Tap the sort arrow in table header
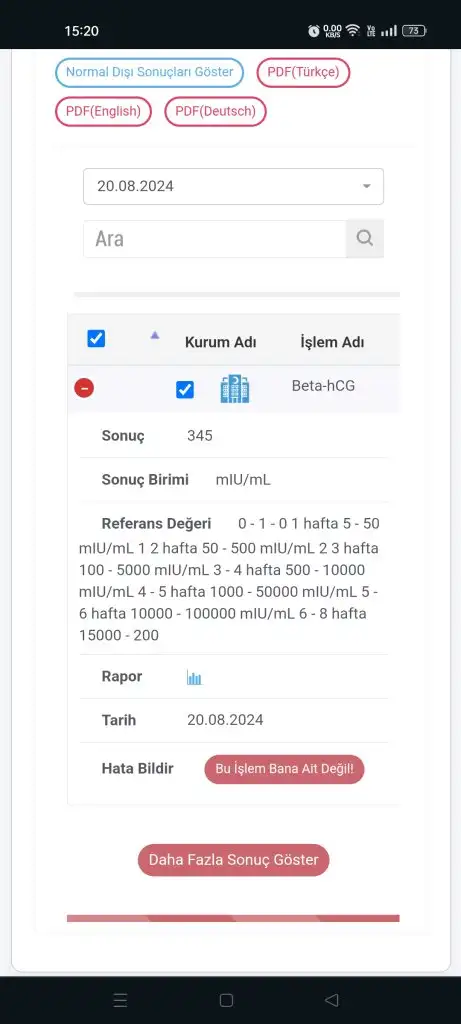 155,335
